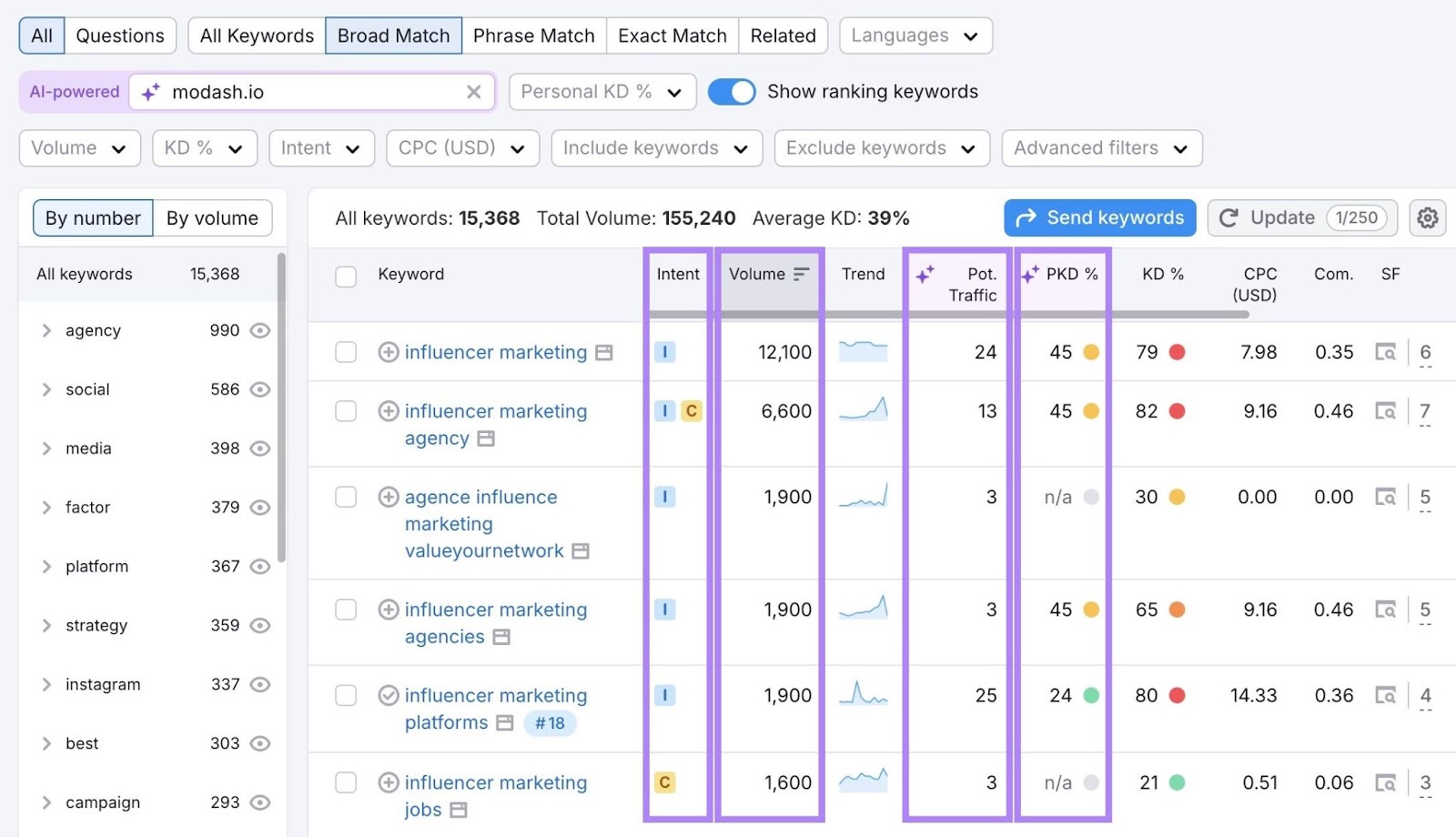
Task: Expand the instagram keyword group
Action: coord(46,684)
